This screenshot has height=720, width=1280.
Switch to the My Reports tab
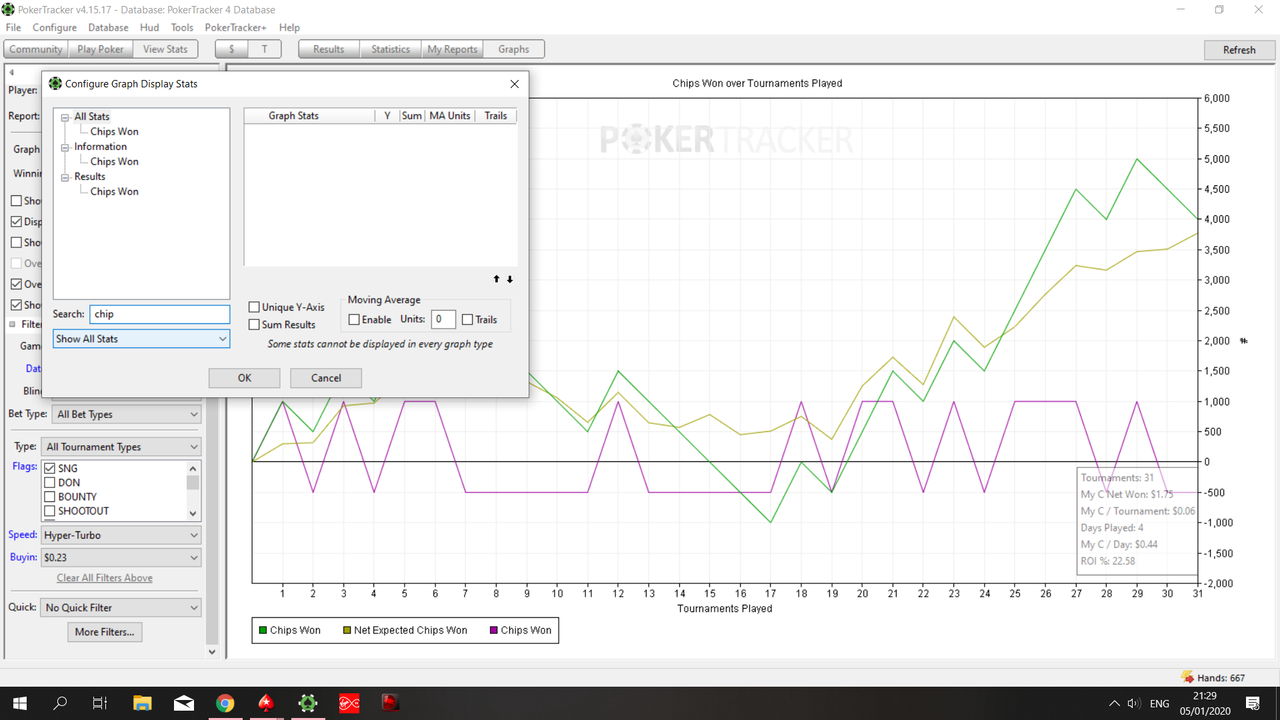pyautogui.click(x=452, y=49)
